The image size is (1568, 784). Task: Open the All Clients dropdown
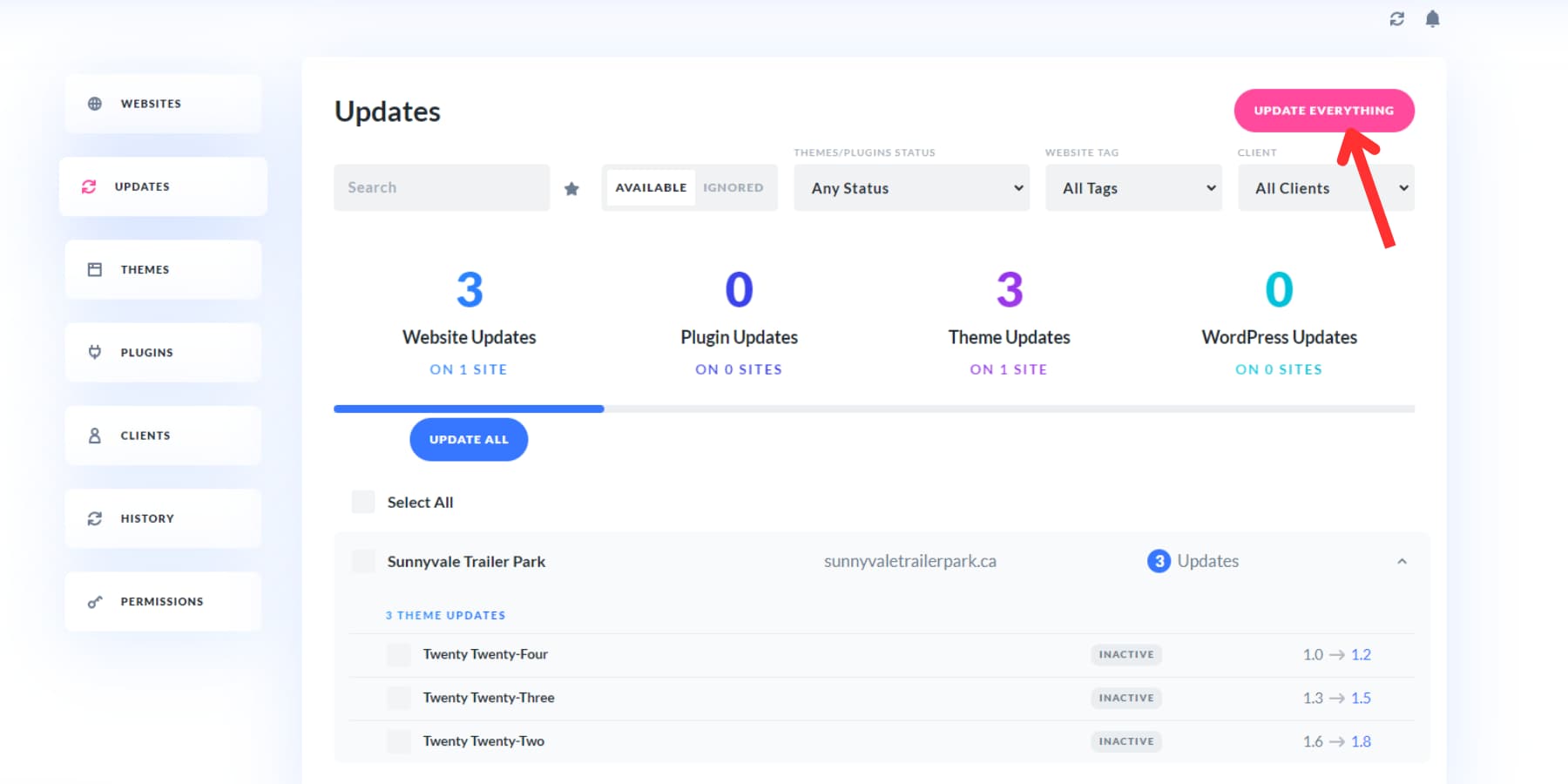[1326, 188]
